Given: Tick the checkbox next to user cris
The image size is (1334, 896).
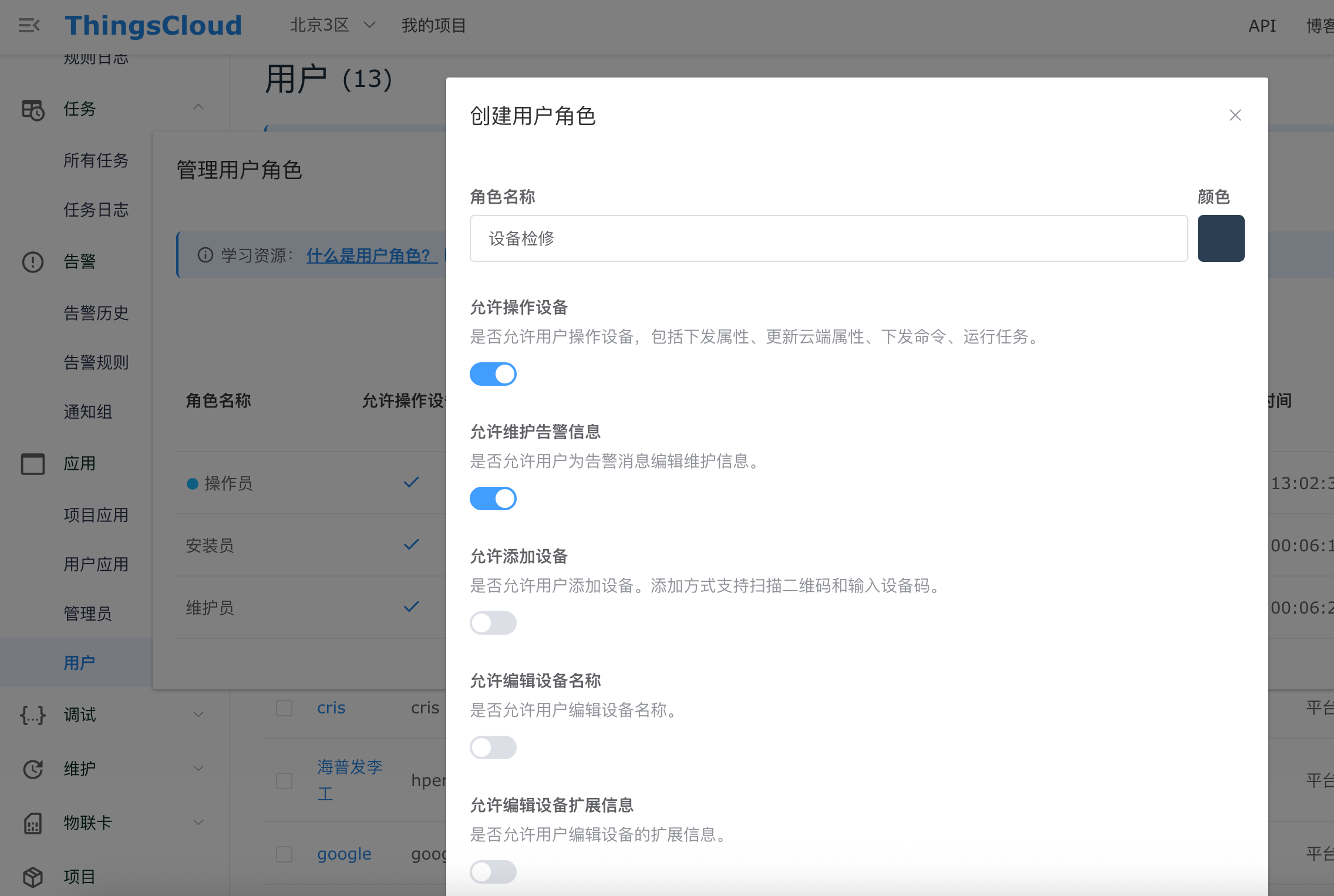Looking at the screenshot, I should (284, 708).
